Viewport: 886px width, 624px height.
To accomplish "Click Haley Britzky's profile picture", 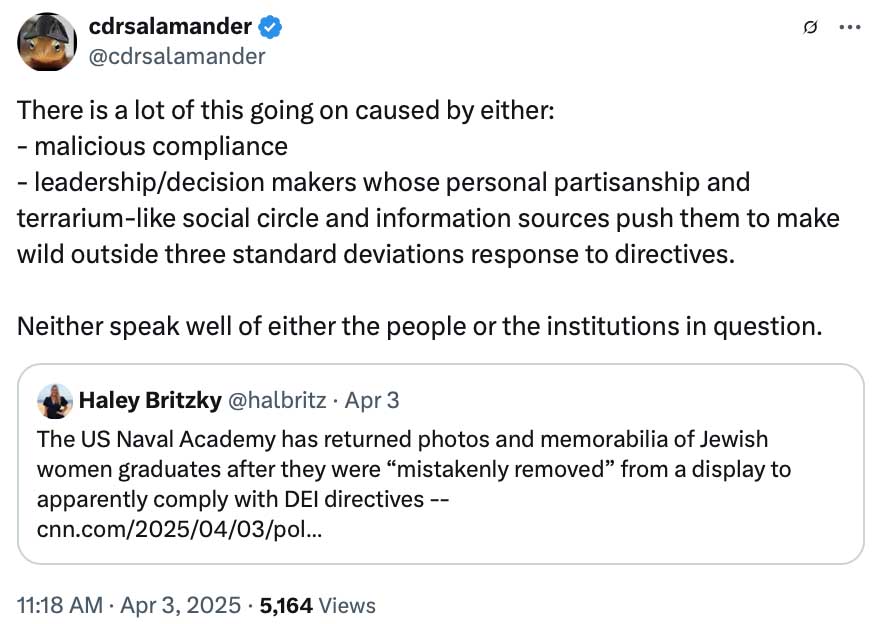I will coord(54,400).
